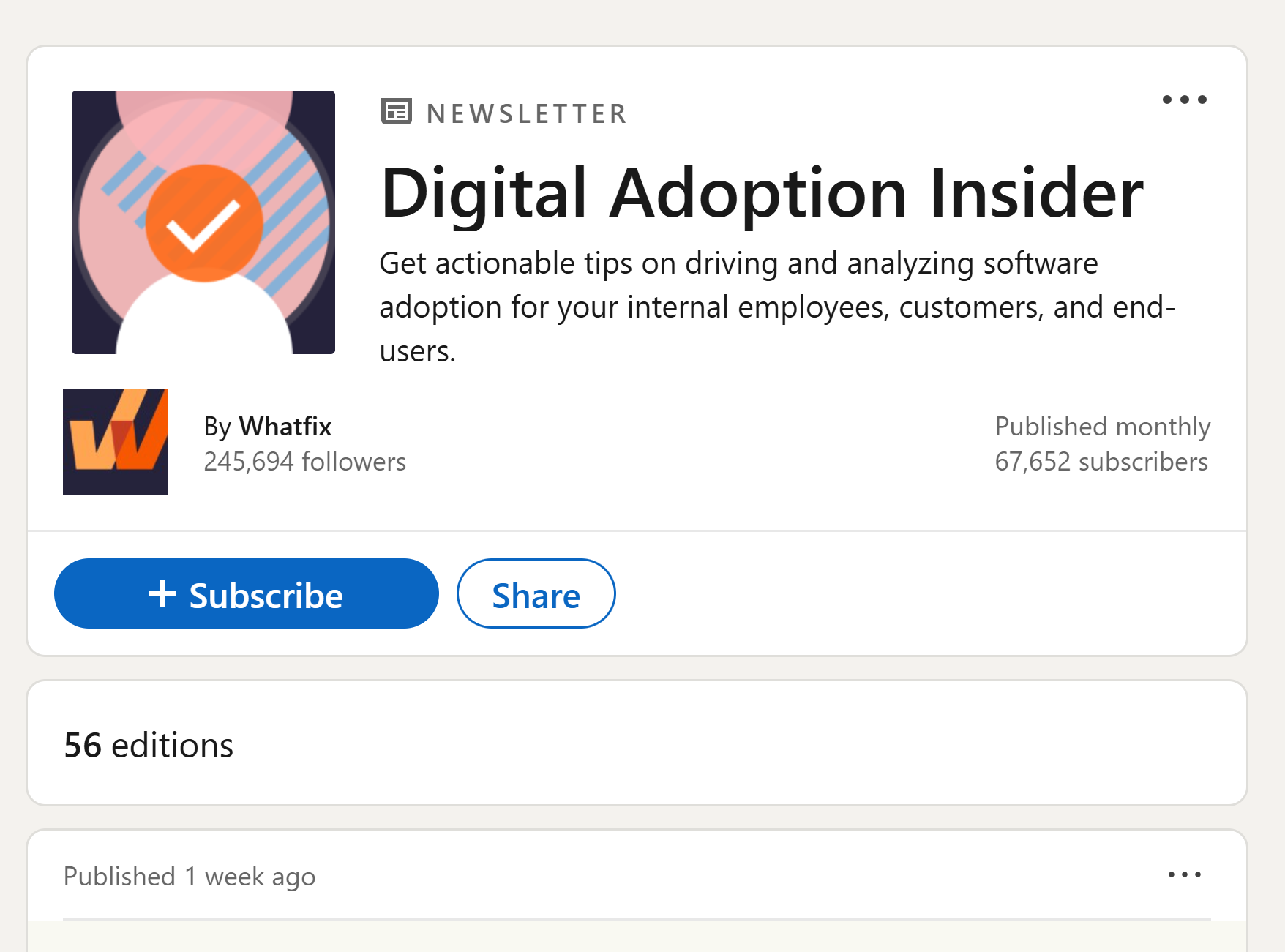Screen dimensions: 1285x952
Task: Subscribe to the Digital Adoption Insider newsletter
Action: [x=247, y=593]
